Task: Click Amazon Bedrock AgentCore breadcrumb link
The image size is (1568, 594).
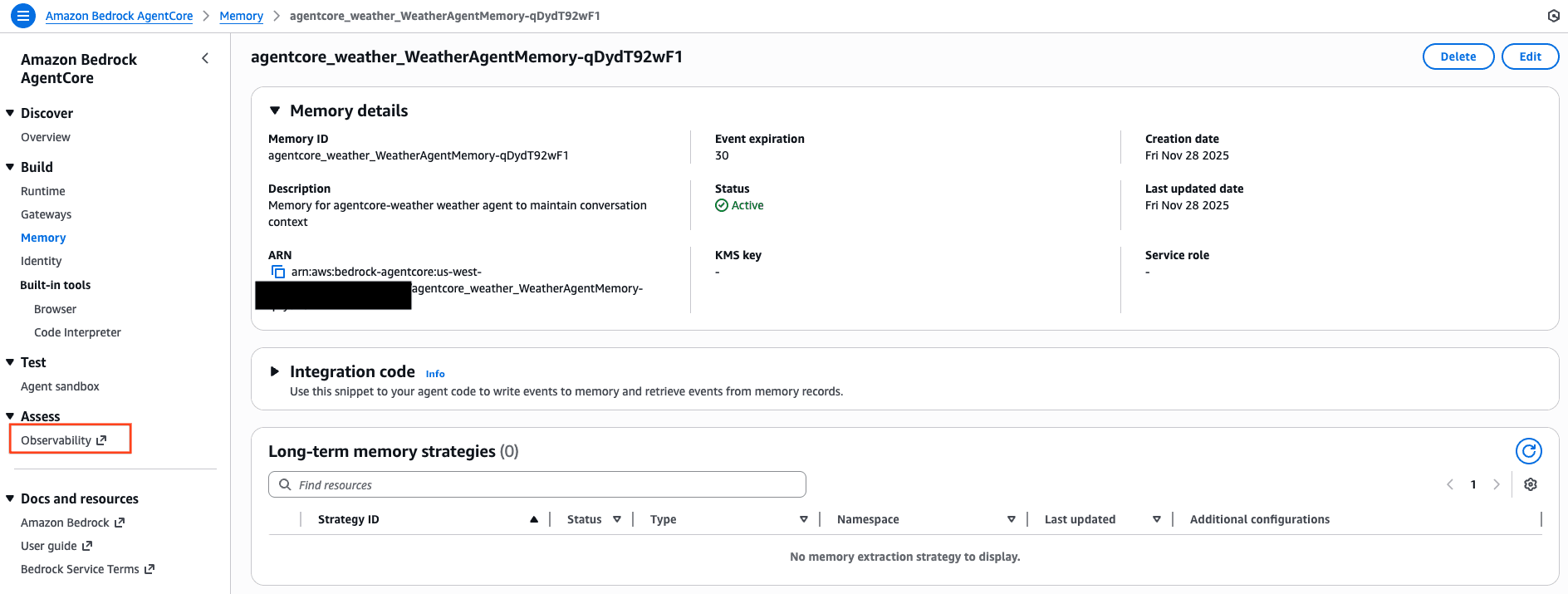Action: (x=120, y=16)
